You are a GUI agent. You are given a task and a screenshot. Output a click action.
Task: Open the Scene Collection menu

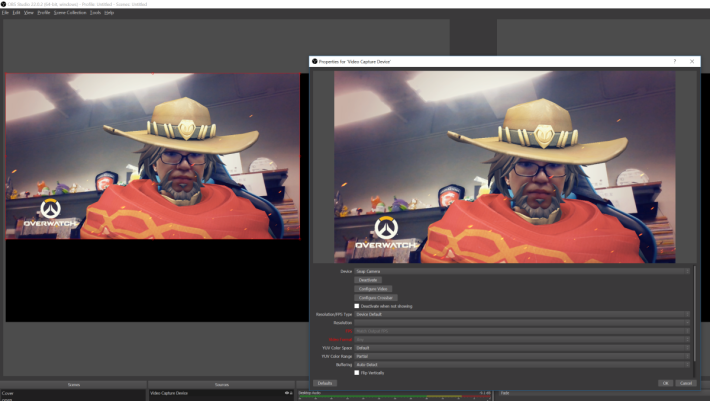click(x=70, y=13)
